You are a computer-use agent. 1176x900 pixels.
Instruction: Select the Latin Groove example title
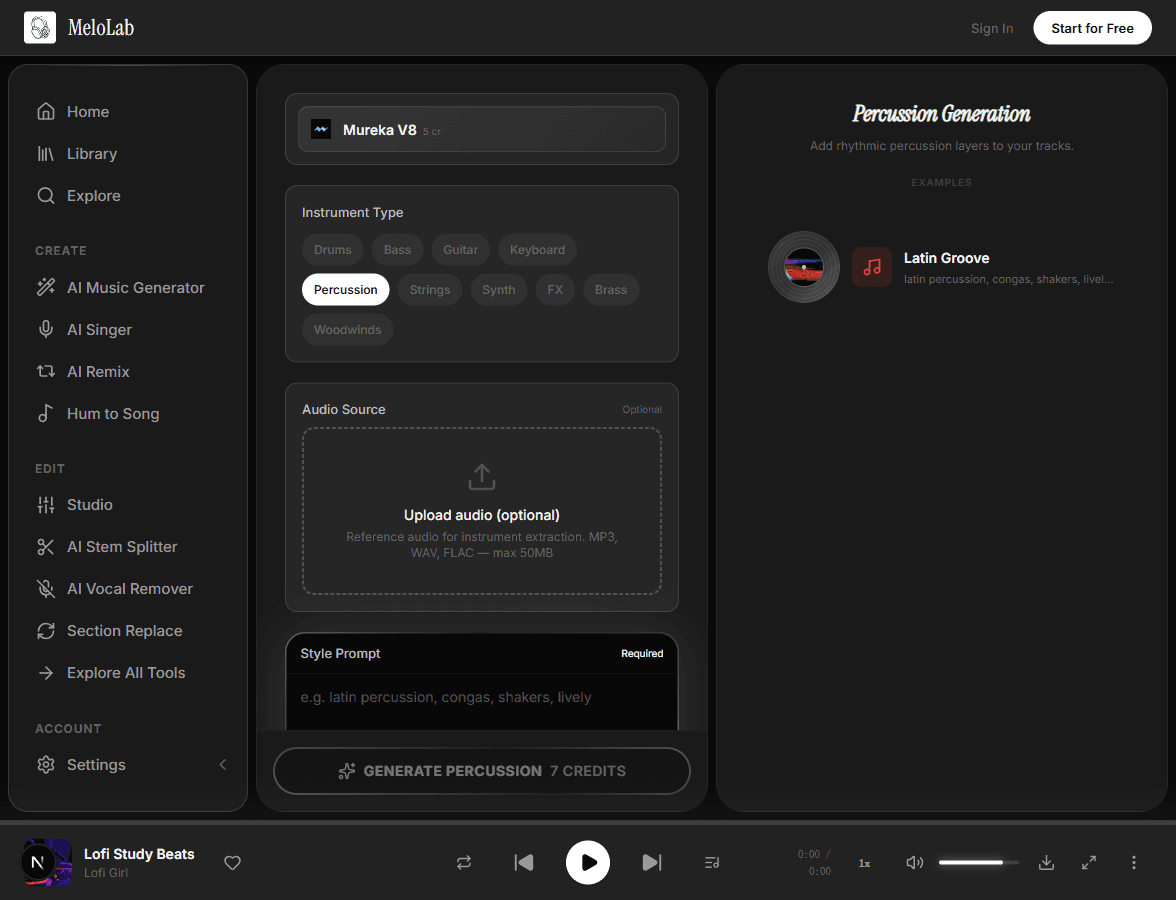pyautogui.click(x=946, y=258)
